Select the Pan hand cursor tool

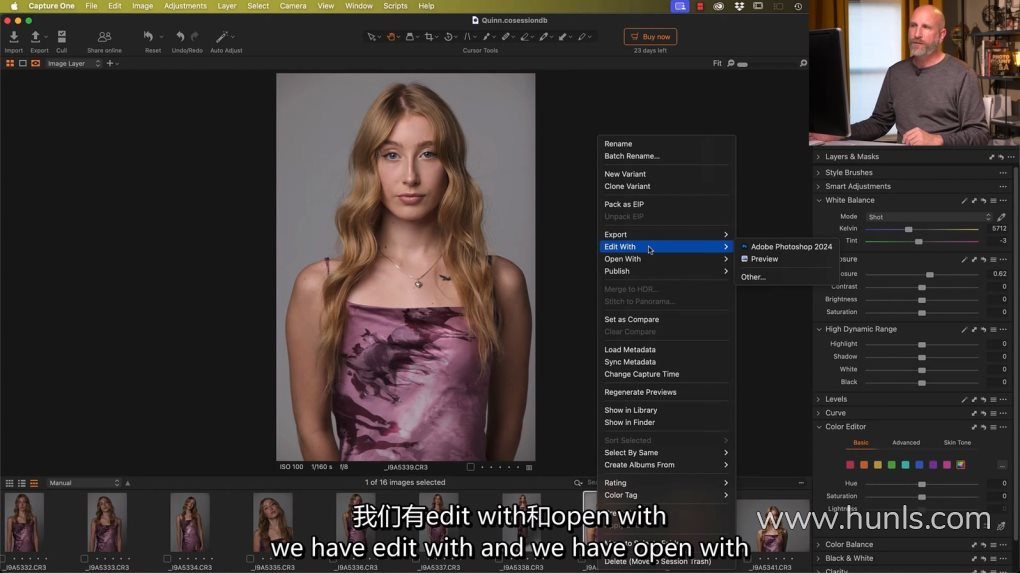pos(392,37)
